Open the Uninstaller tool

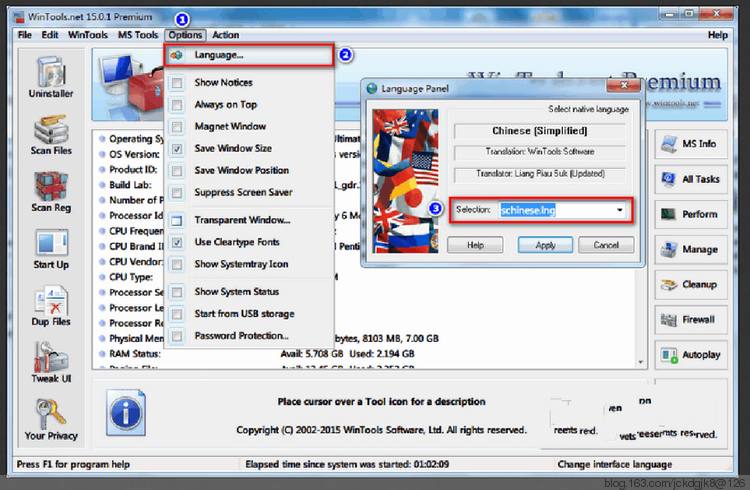[x=51, y=77]
